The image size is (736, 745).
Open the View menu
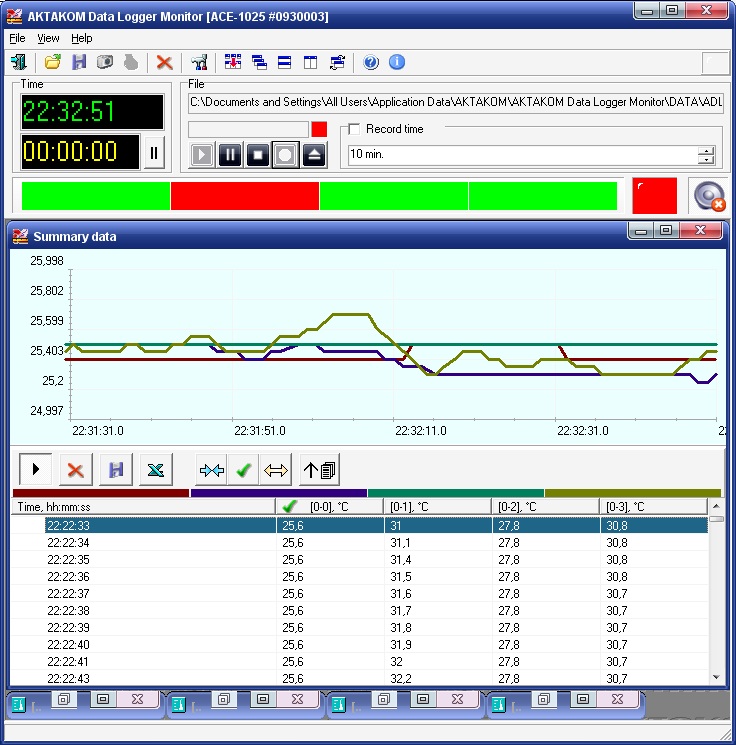(48, 38)
